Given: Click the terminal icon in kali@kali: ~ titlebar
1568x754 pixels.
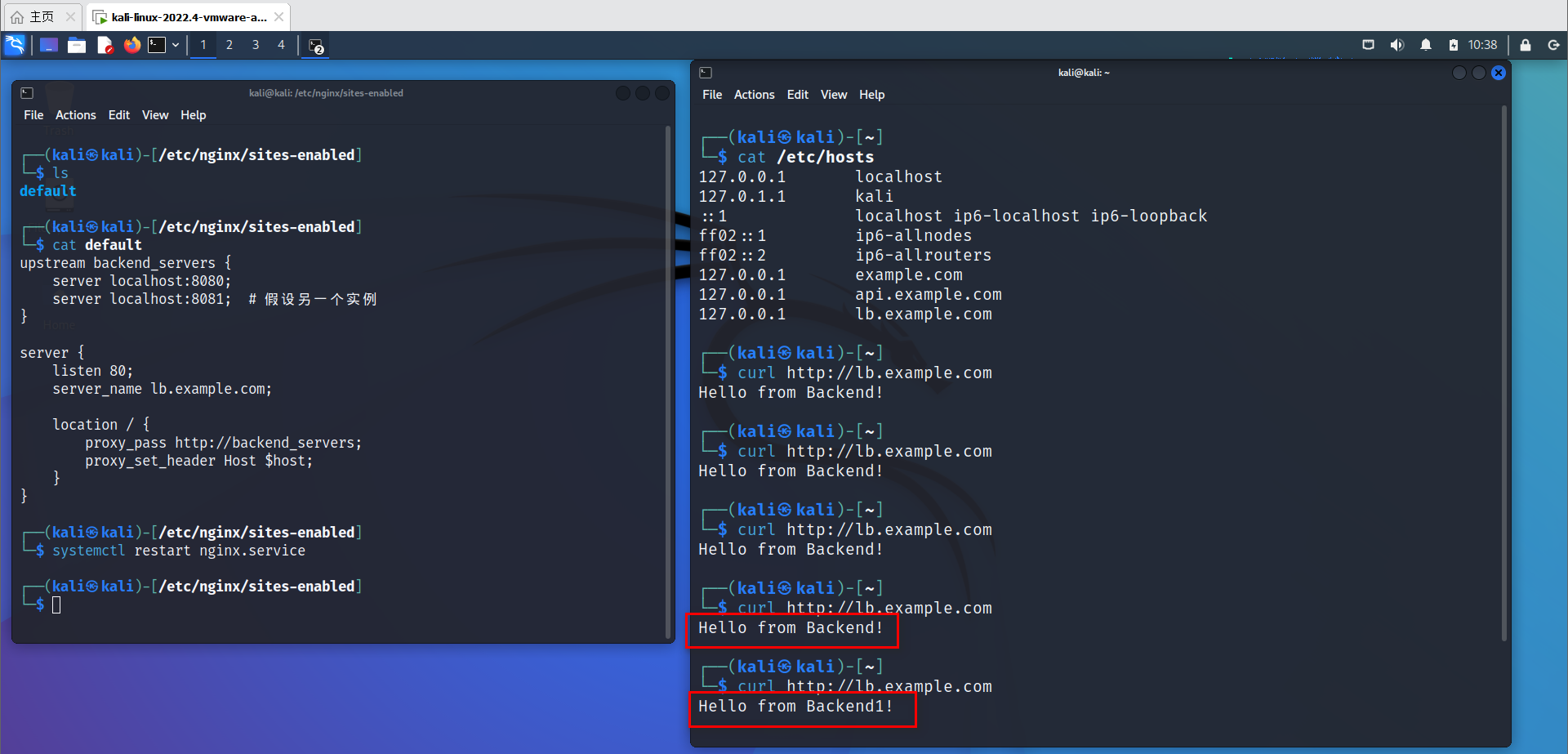Looking at the screenshot, I should tap(706, 73).
